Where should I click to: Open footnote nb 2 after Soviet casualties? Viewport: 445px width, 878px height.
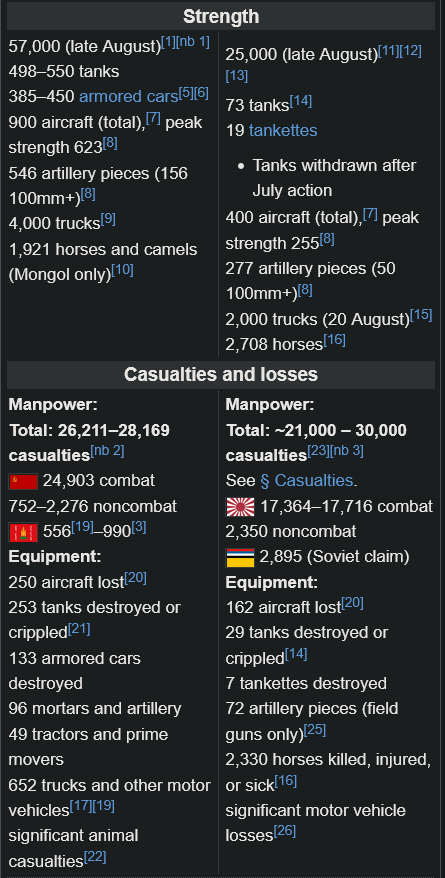(107, 451)
